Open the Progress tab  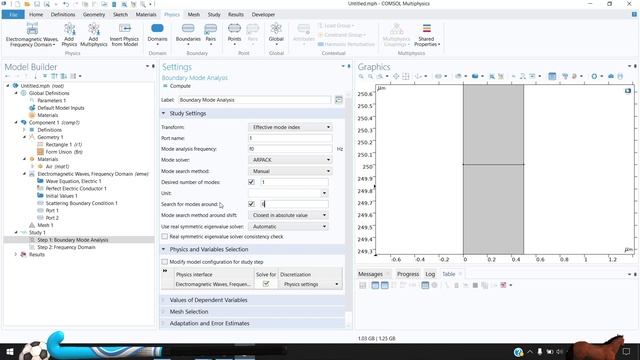coord(408,274)
